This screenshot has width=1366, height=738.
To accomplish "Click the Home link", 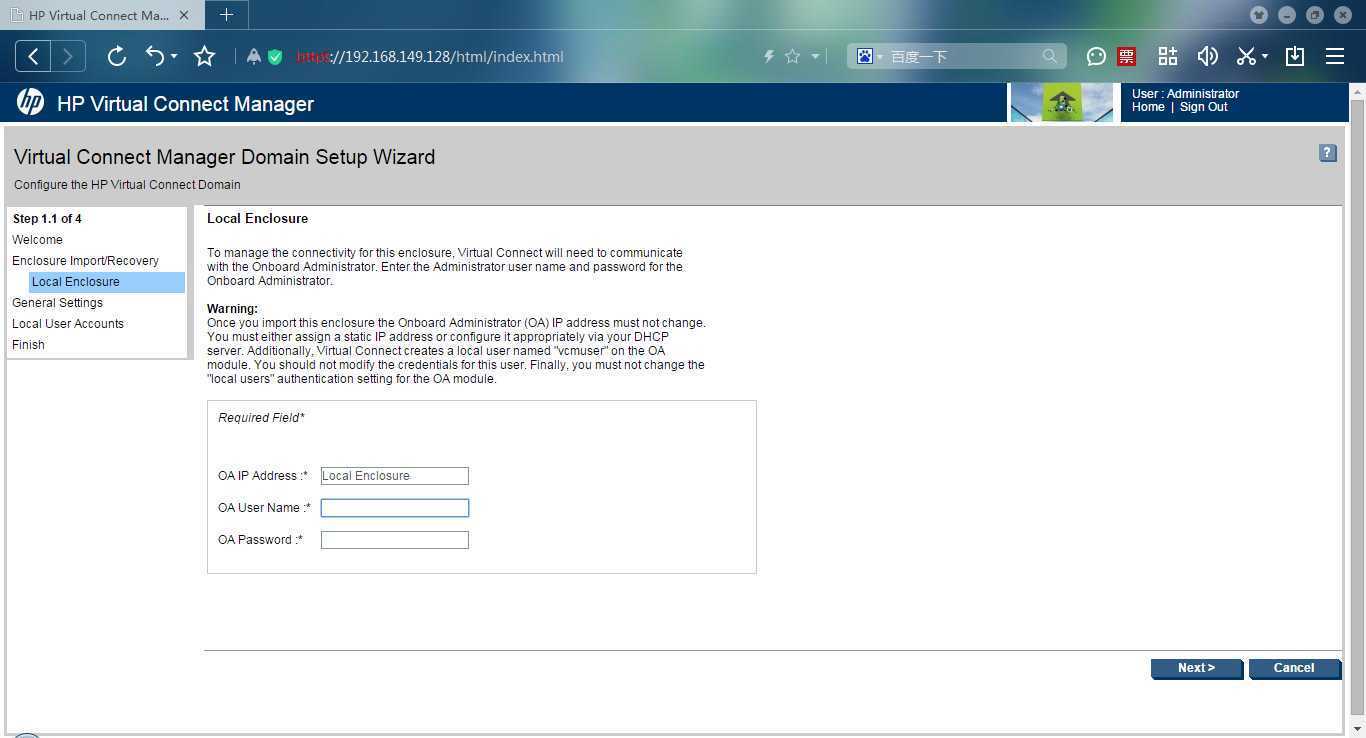I will pyautogui.click(x=1148, y=107).
